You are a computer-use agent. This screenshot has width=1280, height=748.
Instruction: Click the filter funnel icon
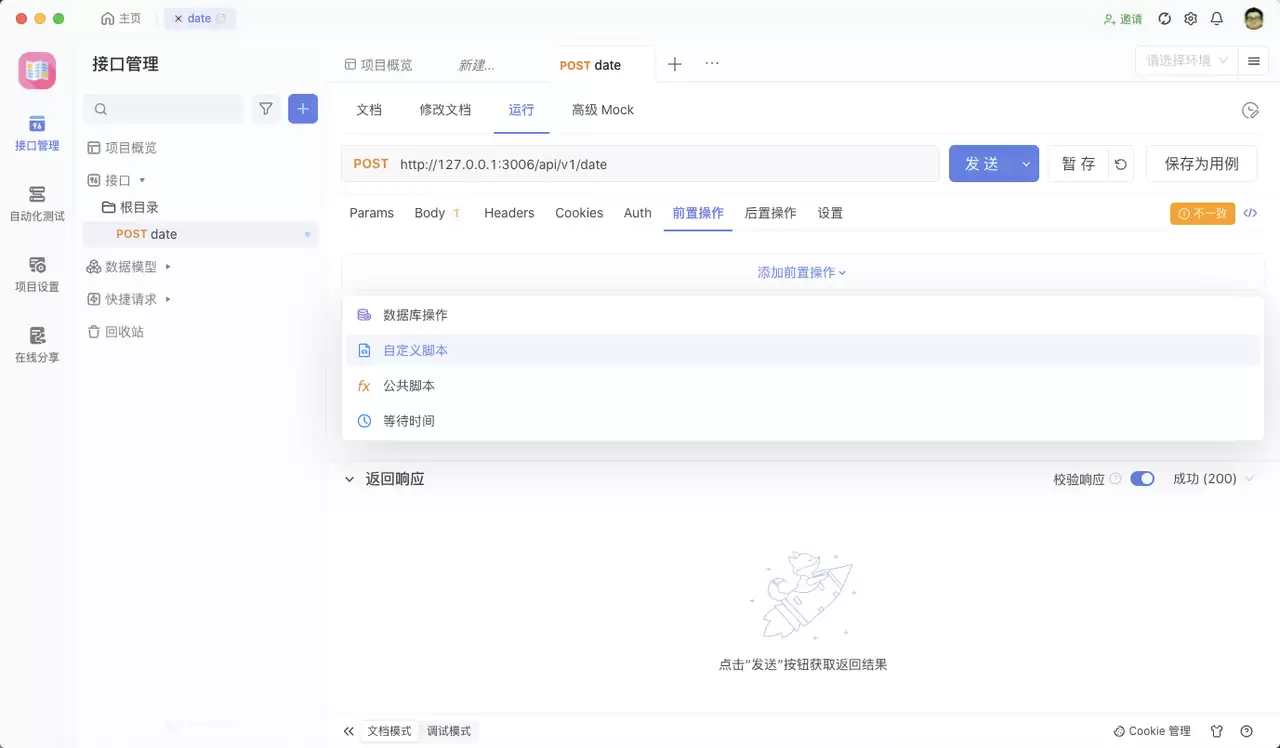point(266,109)
